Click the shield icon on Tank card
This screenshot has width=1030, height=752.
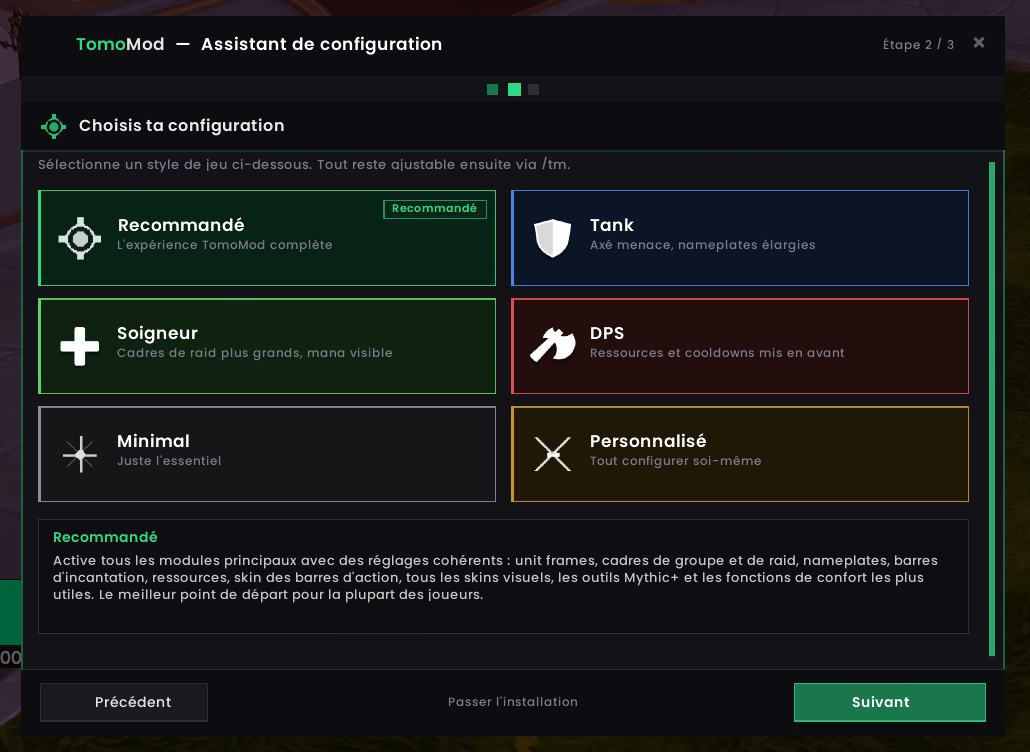(552, 238)
